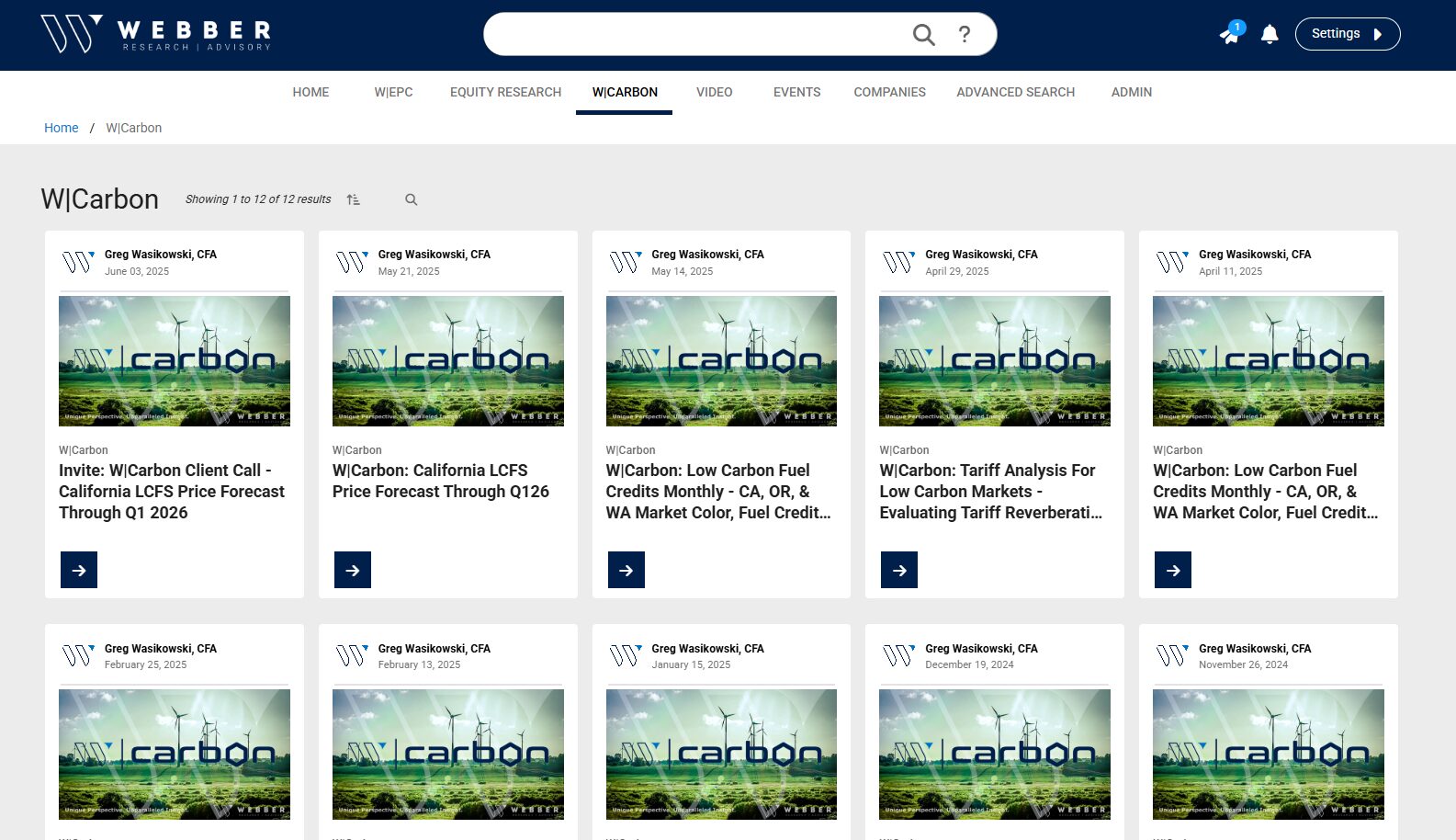Screen dimensions: 1456x840
Task: Click the June 03, 2025 carbon thumbnail
Action: point(175,361)
